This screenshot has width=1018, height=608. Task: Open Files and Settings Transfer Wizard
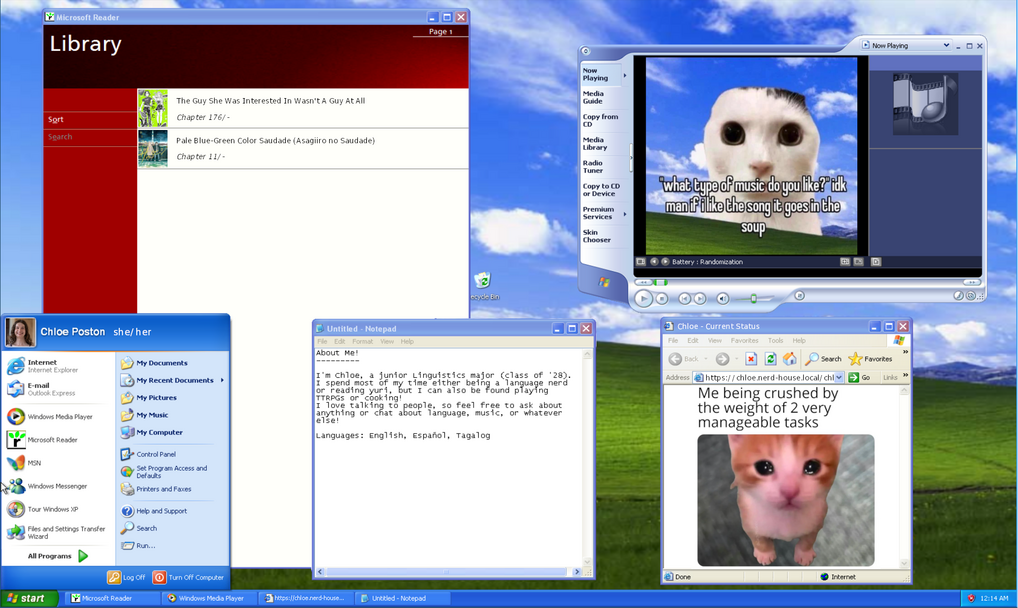(58, 533)
